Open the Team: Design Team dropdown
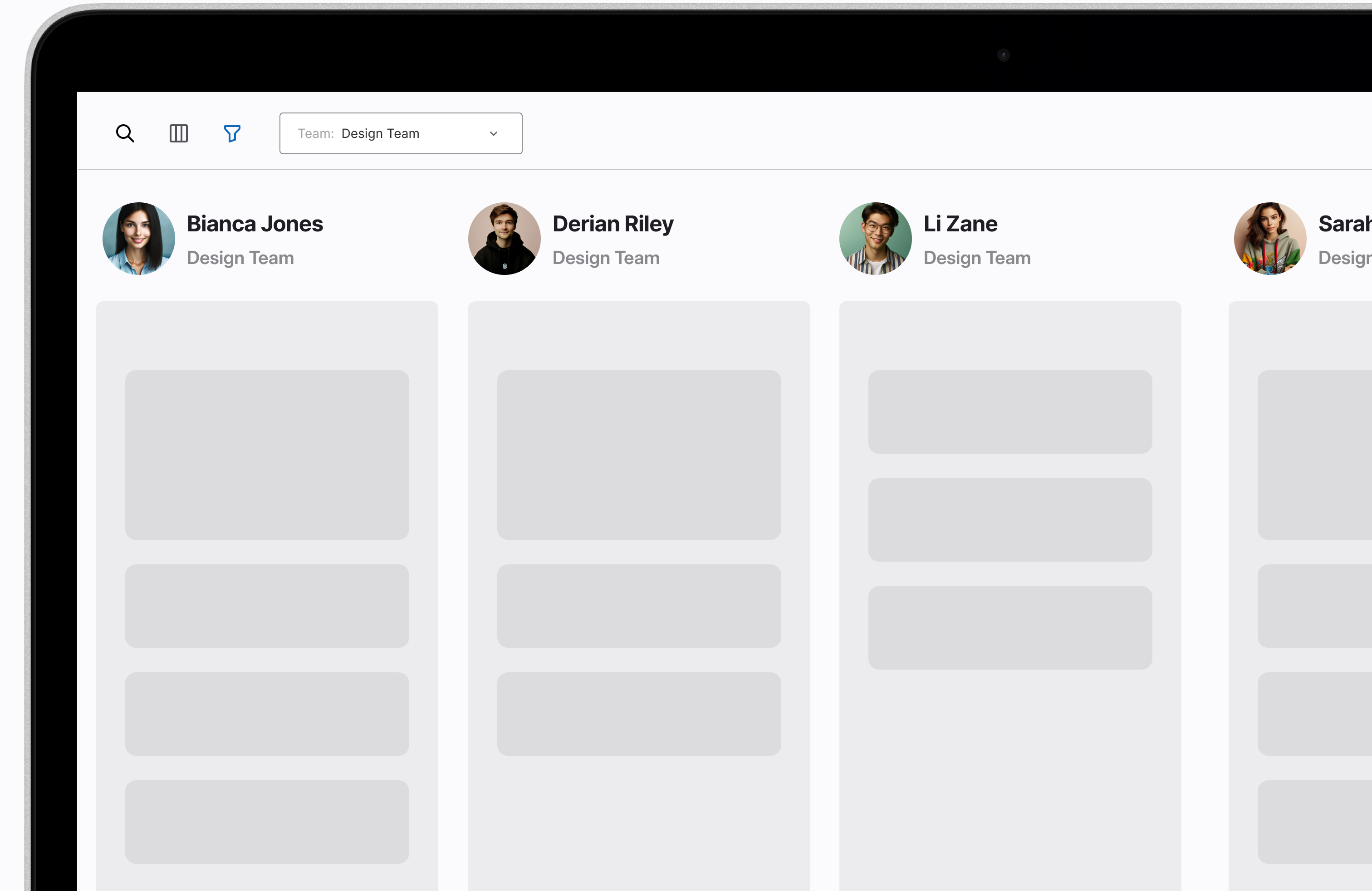 pos(401,133)
